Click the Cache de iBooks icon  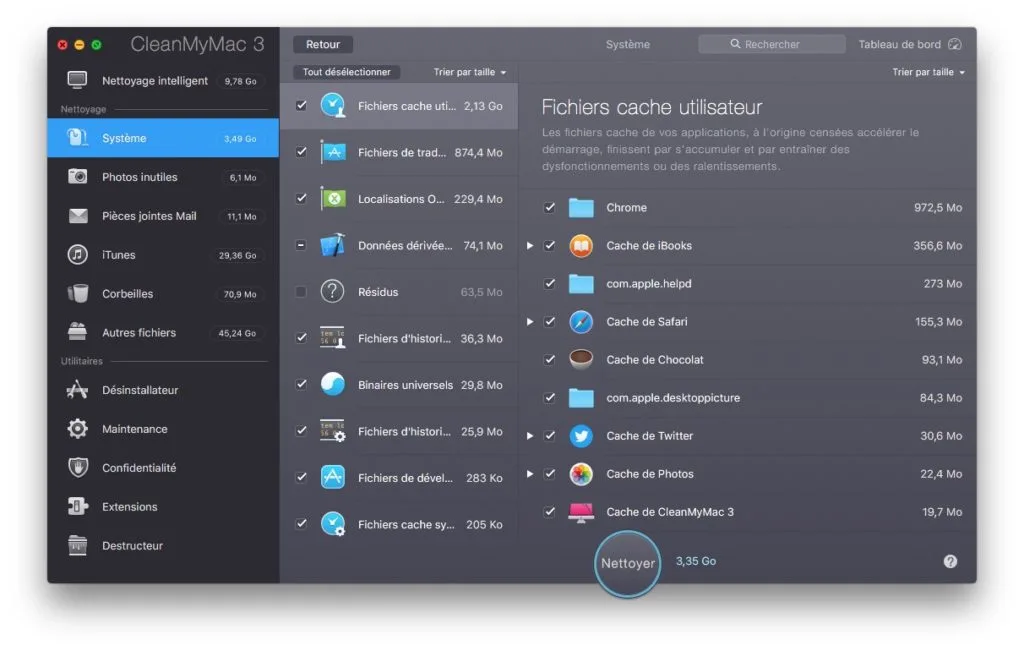[581, 246]
